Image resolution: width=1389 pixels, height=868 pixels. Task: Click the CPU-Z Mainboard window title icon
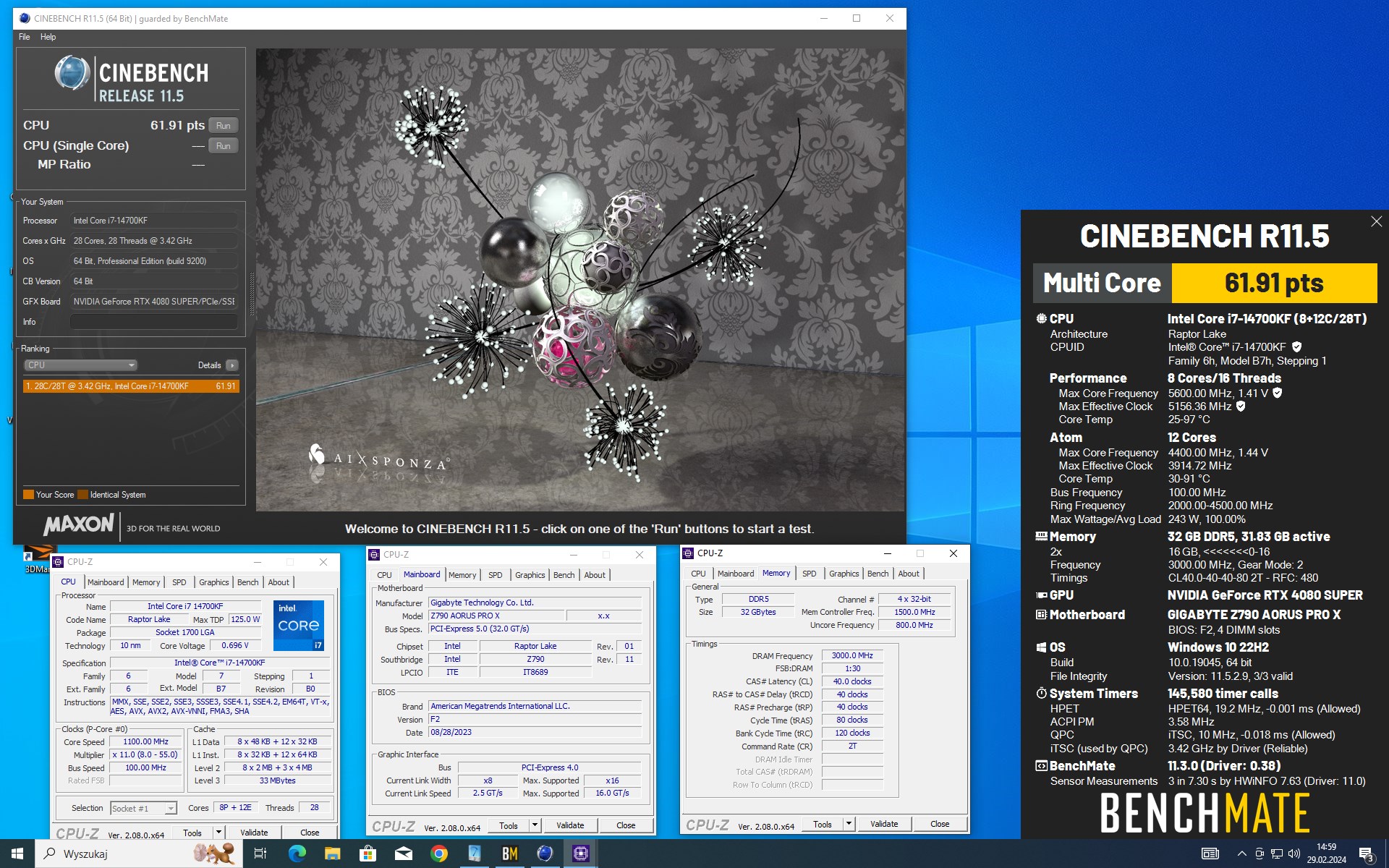[x=374, y=555]
